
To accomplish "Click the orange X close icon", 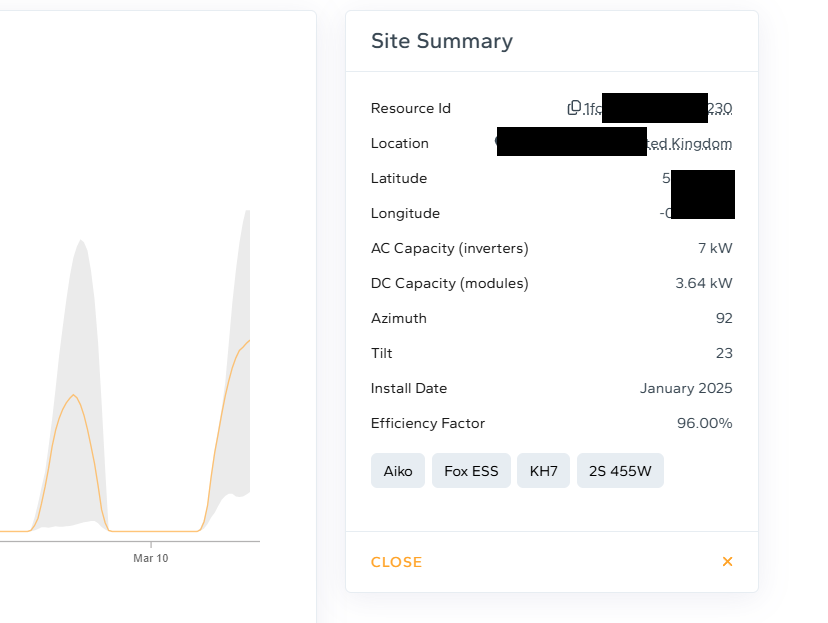I will pos(727,562).
